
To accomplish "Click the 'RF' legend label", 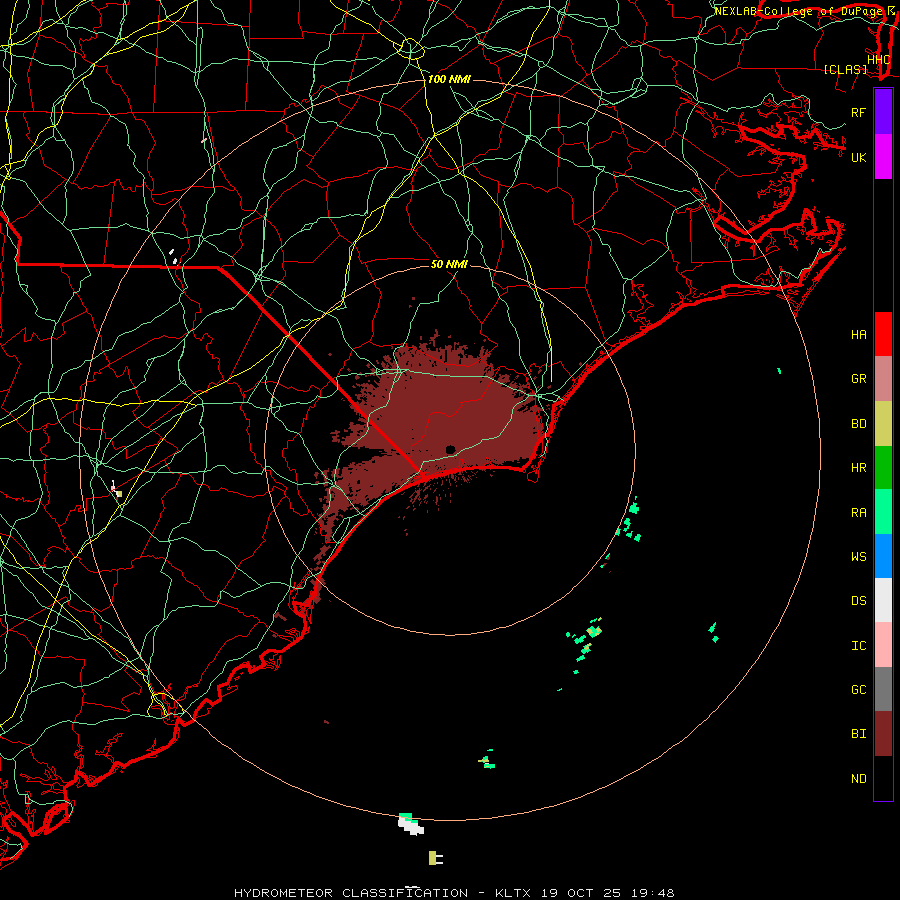I will click(858, 113).
